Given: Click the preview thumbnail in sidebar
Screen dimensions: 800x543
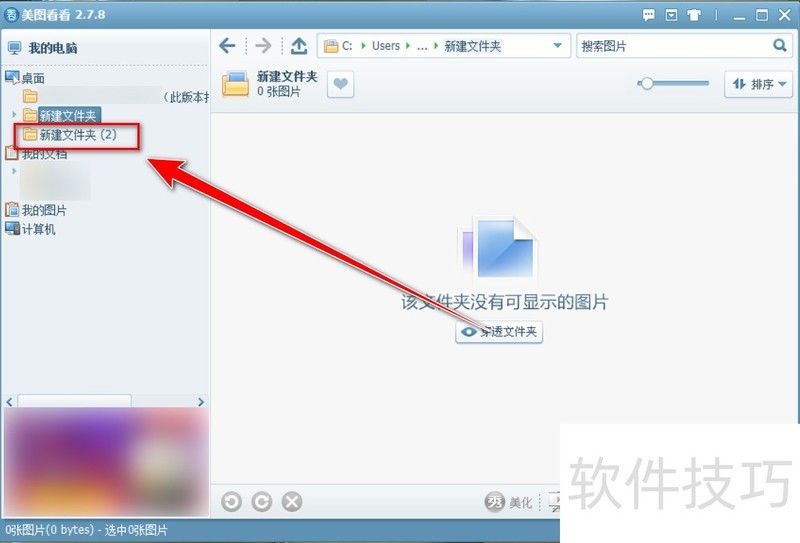Looking at the screenshot, I should 106,462.
